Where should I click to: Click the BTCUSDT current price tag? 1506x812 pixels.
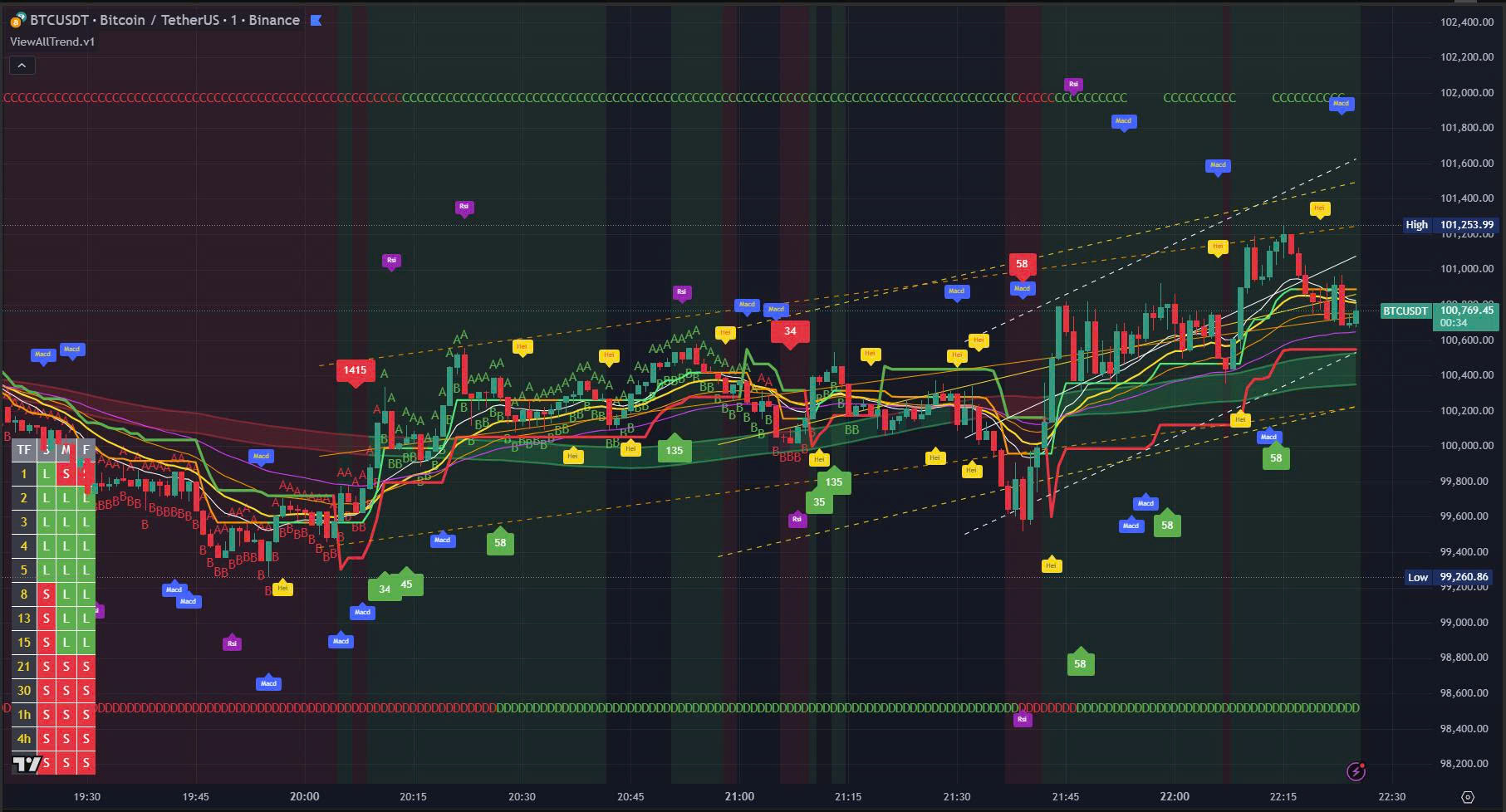[x=1405, y=311]
